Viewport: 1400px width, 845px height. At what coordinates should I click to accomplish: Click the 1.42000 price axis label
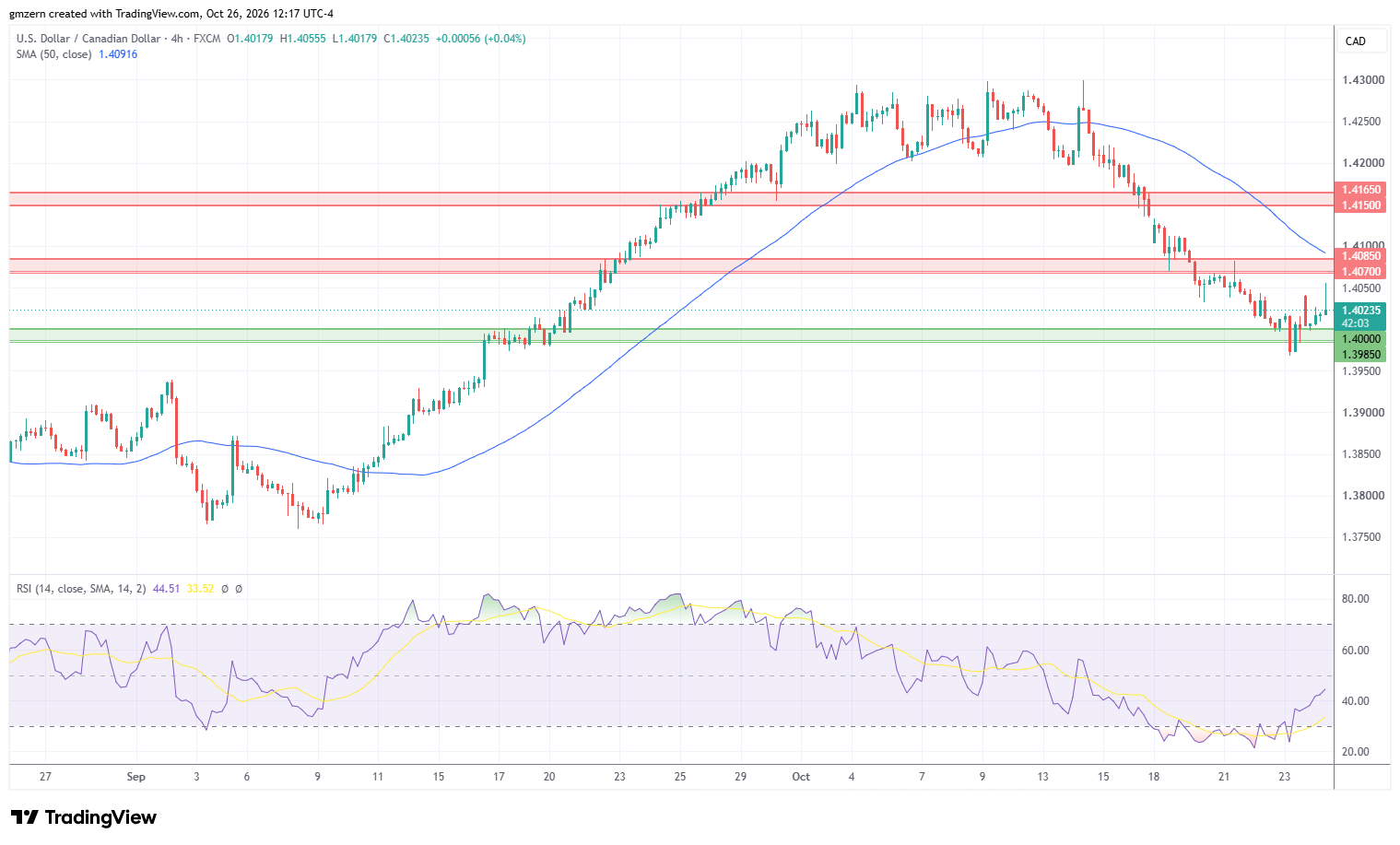point(1363,163)
